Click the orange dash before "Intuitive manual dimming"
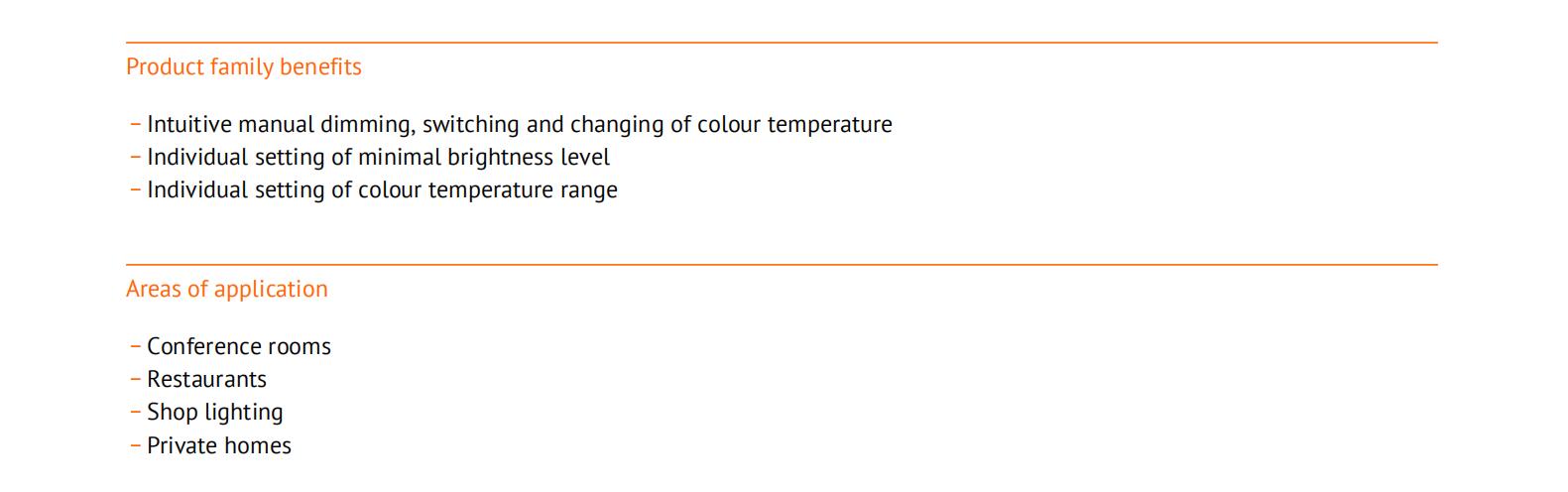1568x492 pixels. tap(135, 124)
